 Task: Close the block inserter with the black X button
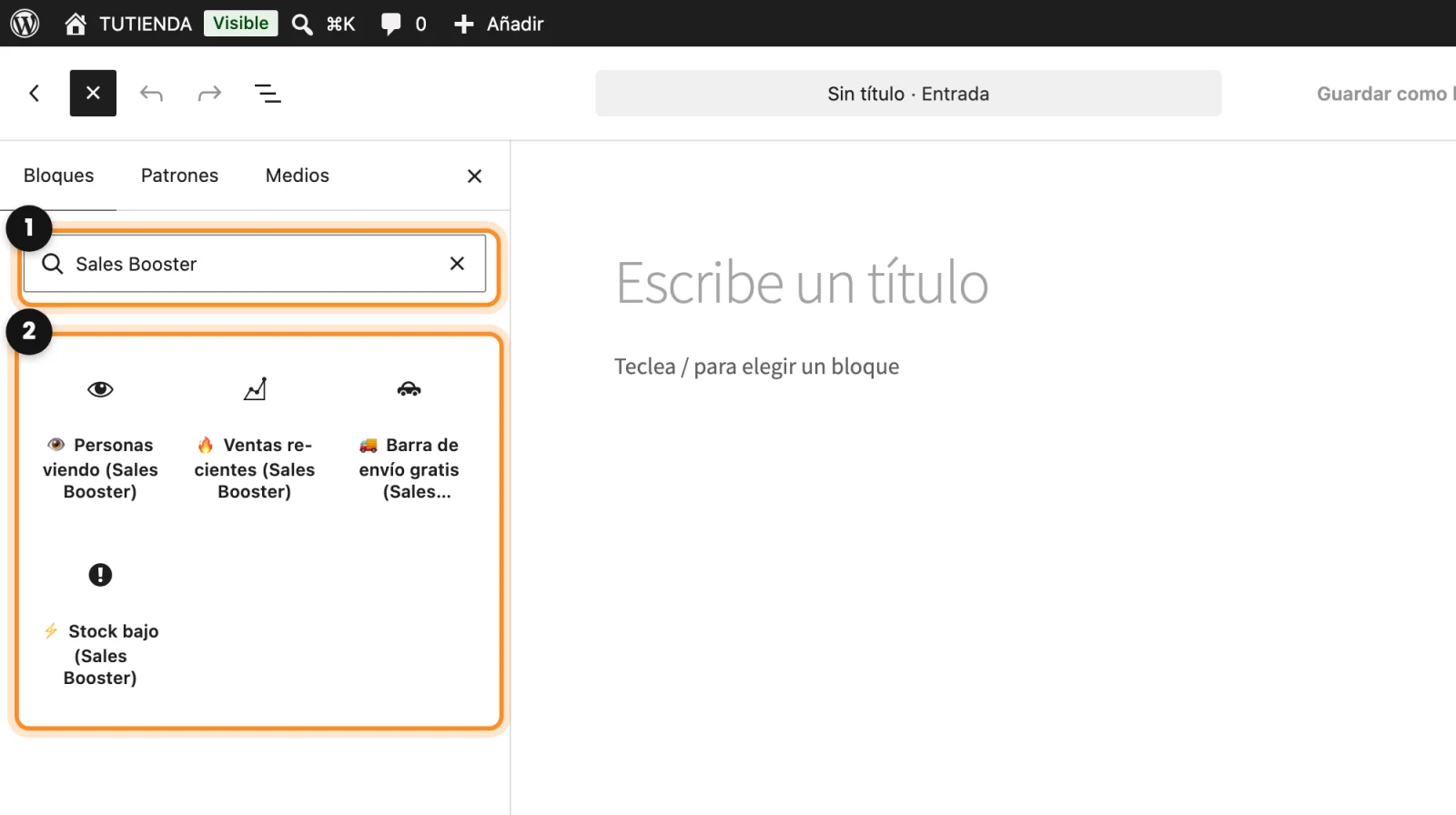coord(93,93)
